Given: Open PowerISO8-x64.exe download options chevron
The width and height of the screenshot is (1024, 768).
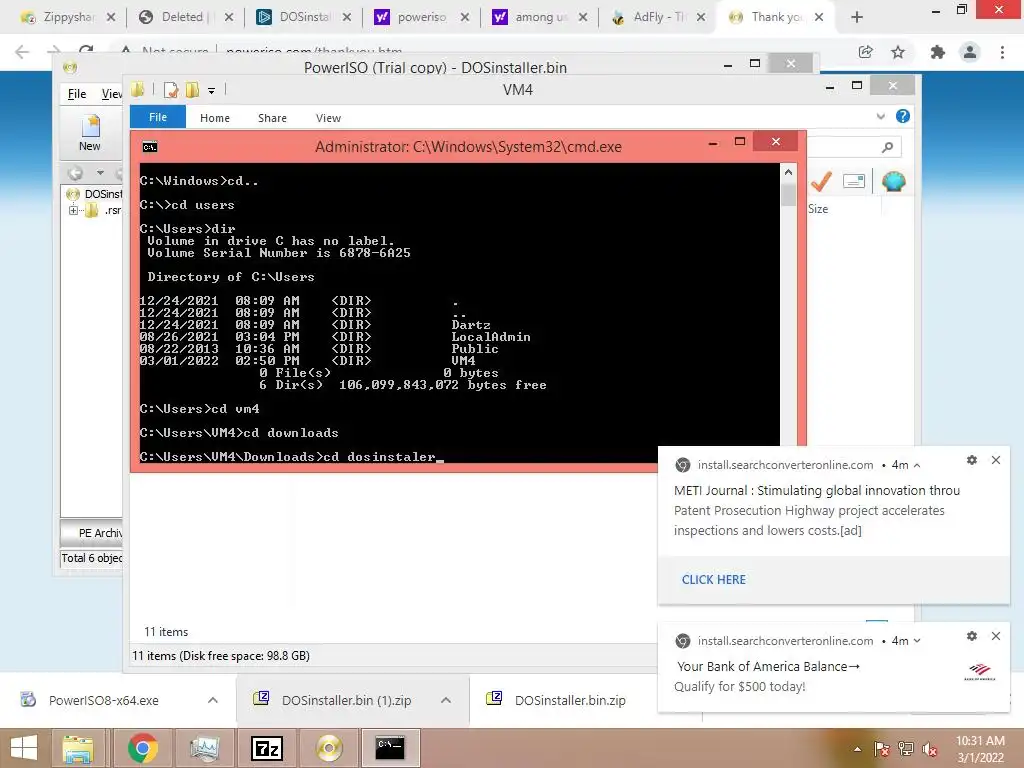Looking at the screenshot, I should 213,700.
